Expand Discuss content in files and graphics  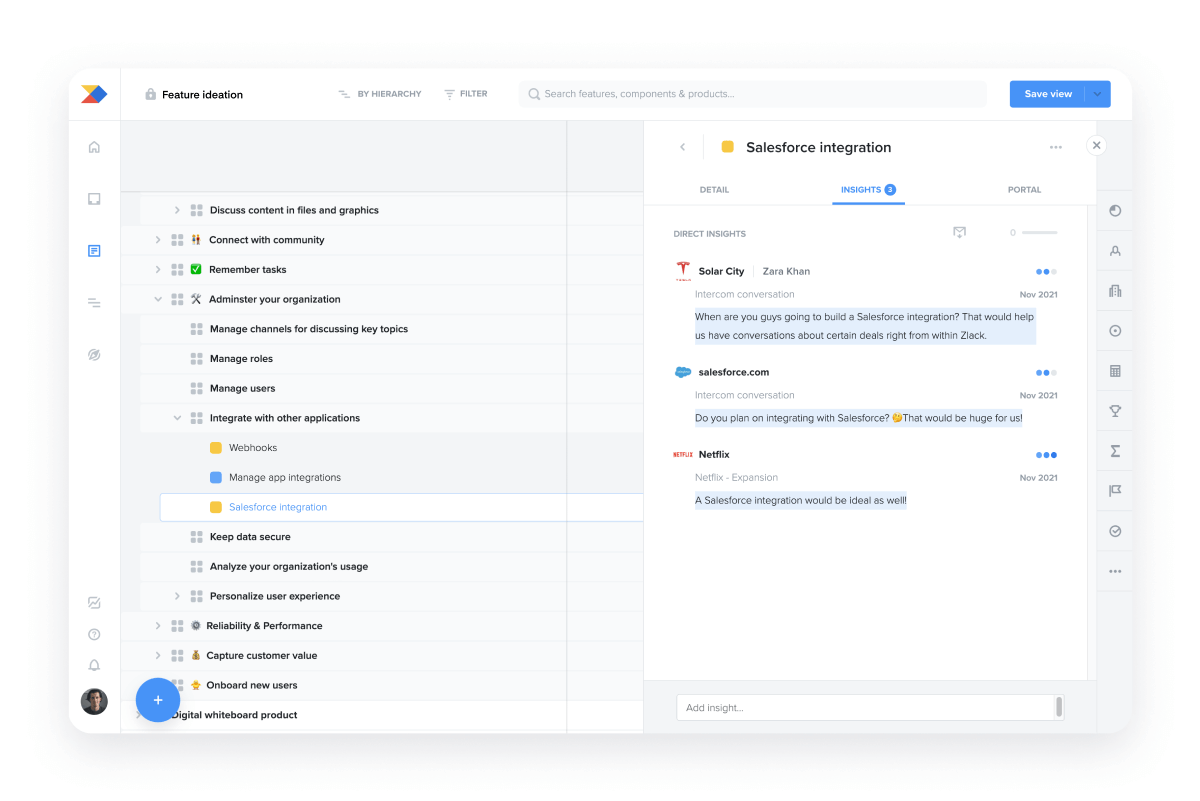point(177,210)
